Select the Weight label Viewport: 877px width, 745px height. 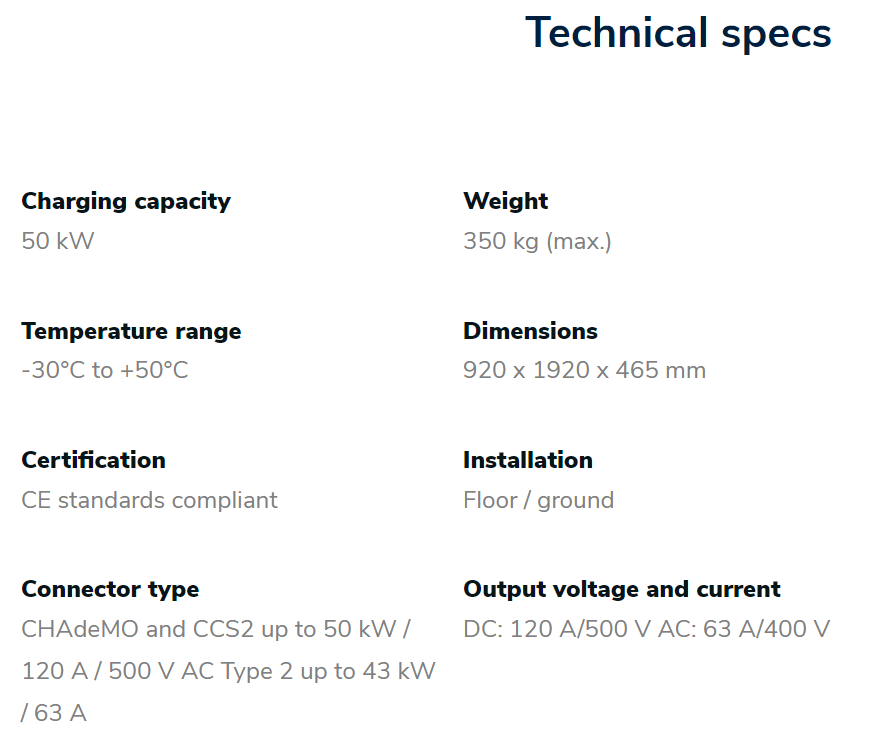[x=506, y=201]
